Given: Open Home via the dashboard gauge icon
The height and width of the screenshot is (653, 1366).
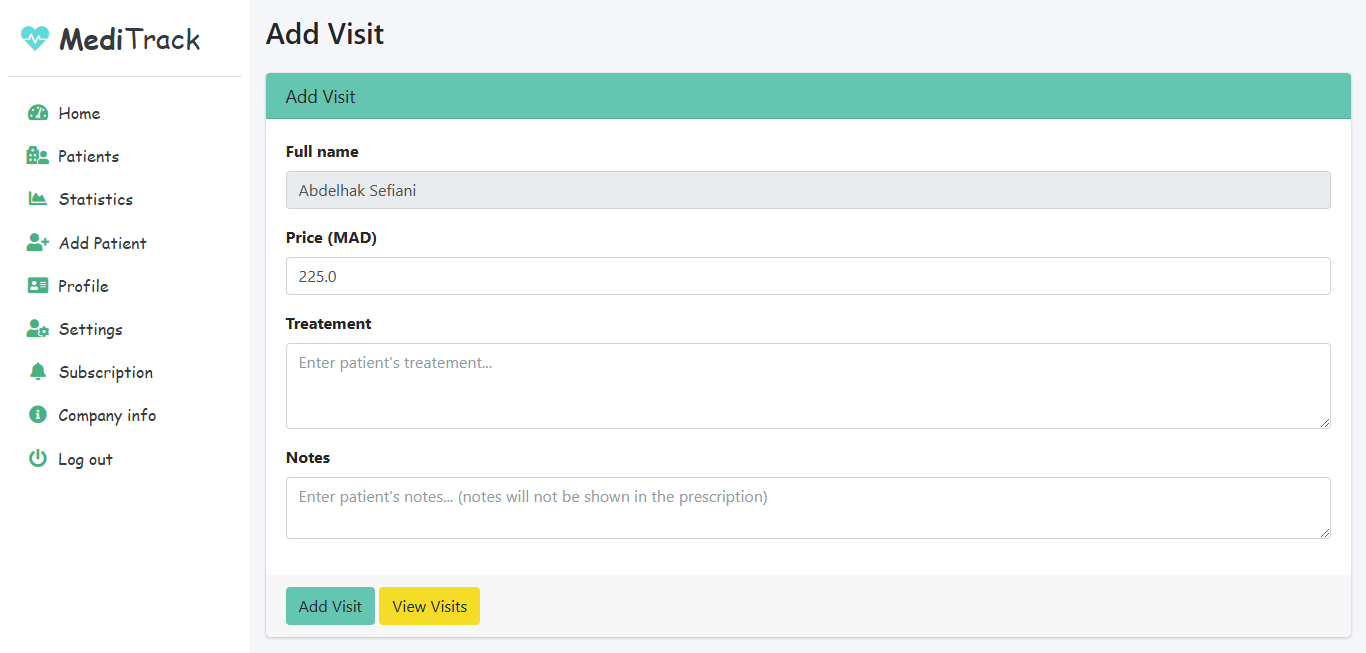Looking at the screenshot, I should tap(38, 113).
